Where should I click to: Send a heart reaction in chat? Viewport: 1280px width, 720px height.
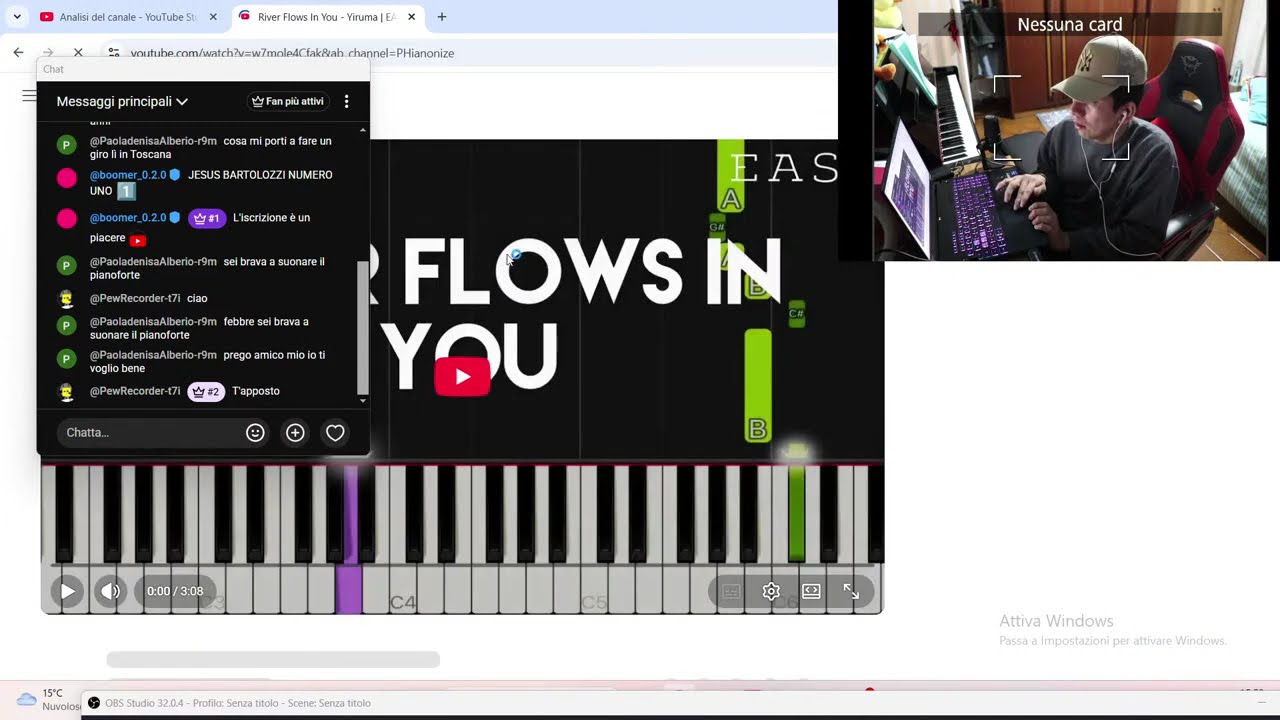point(335,432)
